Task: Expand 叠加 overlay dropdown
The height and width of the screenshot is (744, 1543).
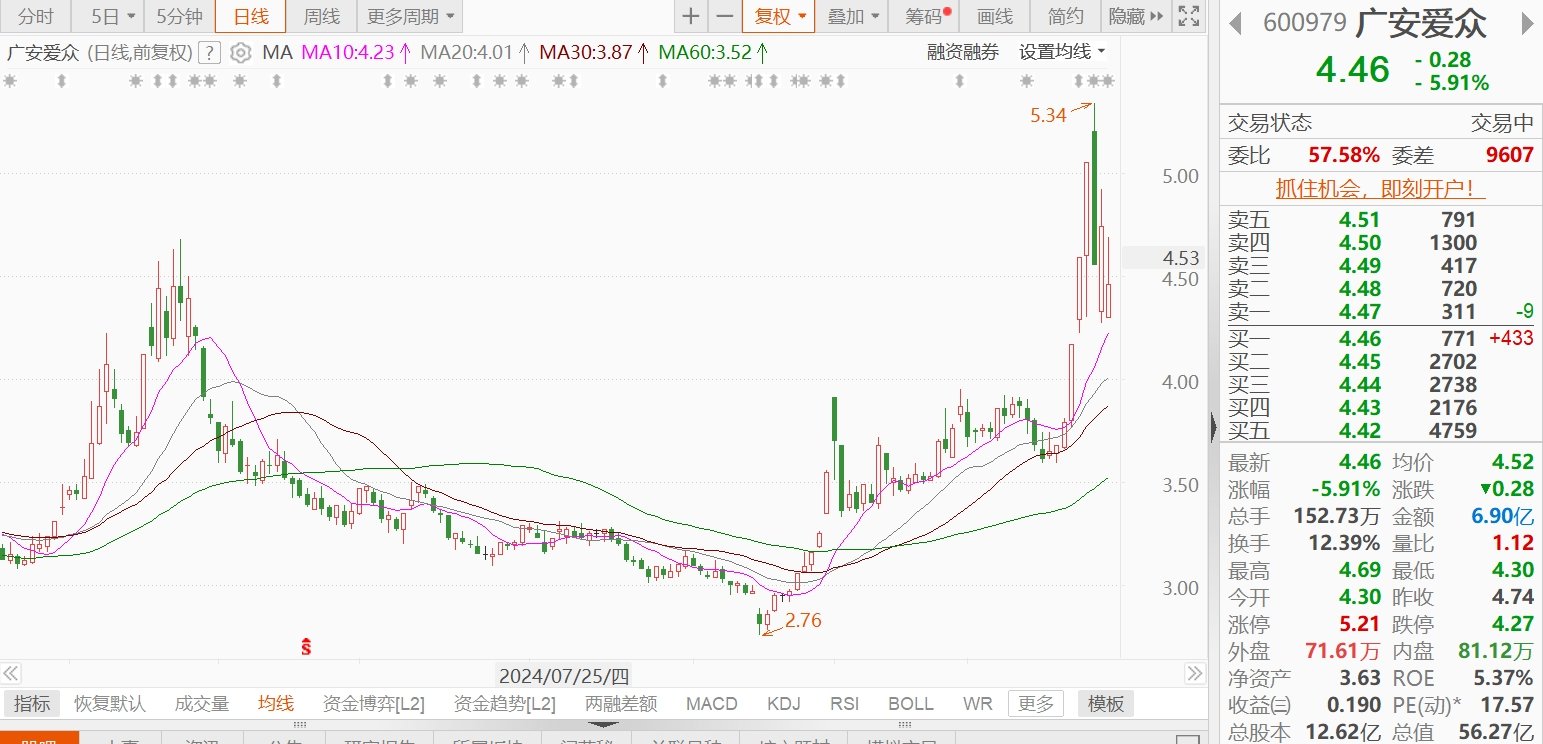Action: [x=853, y=16]
